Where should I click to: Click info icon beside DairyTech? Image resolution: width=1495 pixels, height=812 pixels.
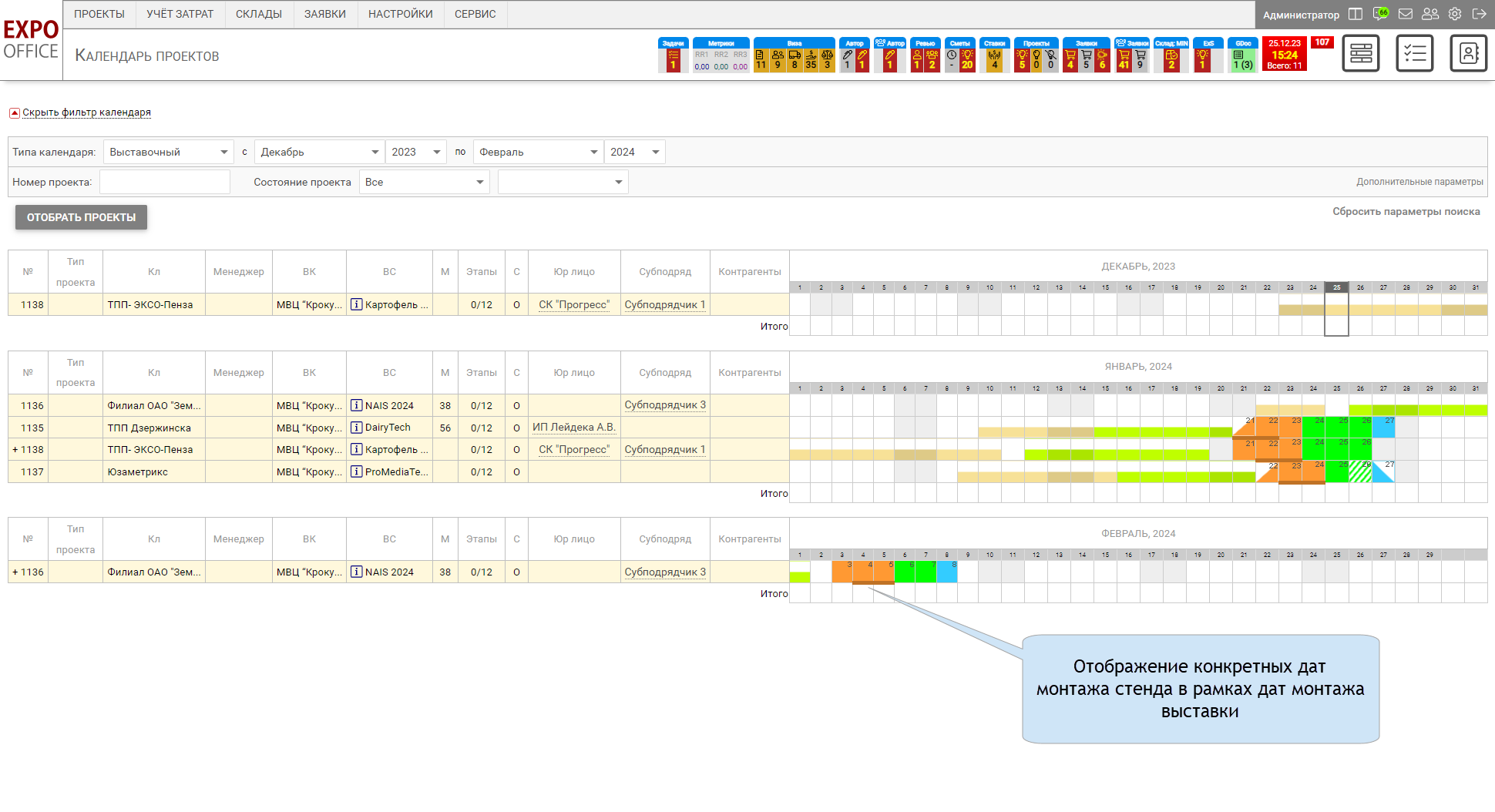point(356,428)
